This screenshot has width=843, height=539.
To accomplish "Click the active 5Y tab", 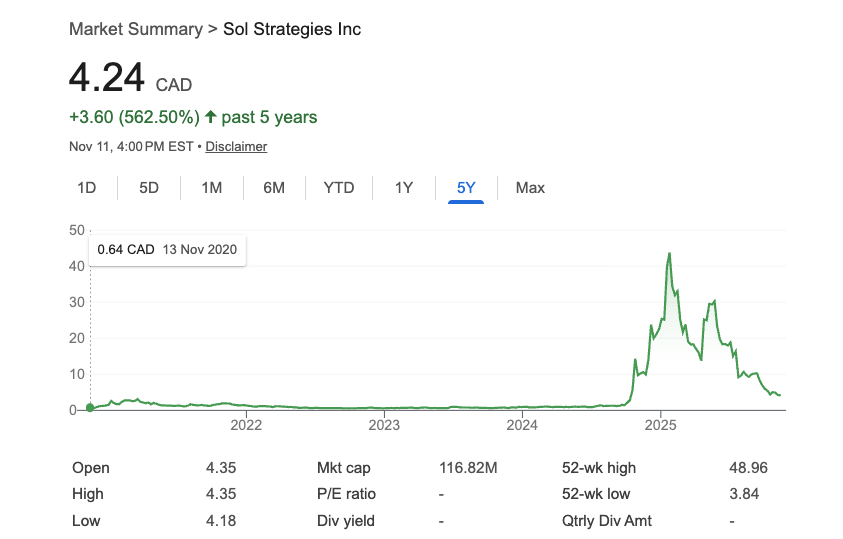I will click(466, 188).
